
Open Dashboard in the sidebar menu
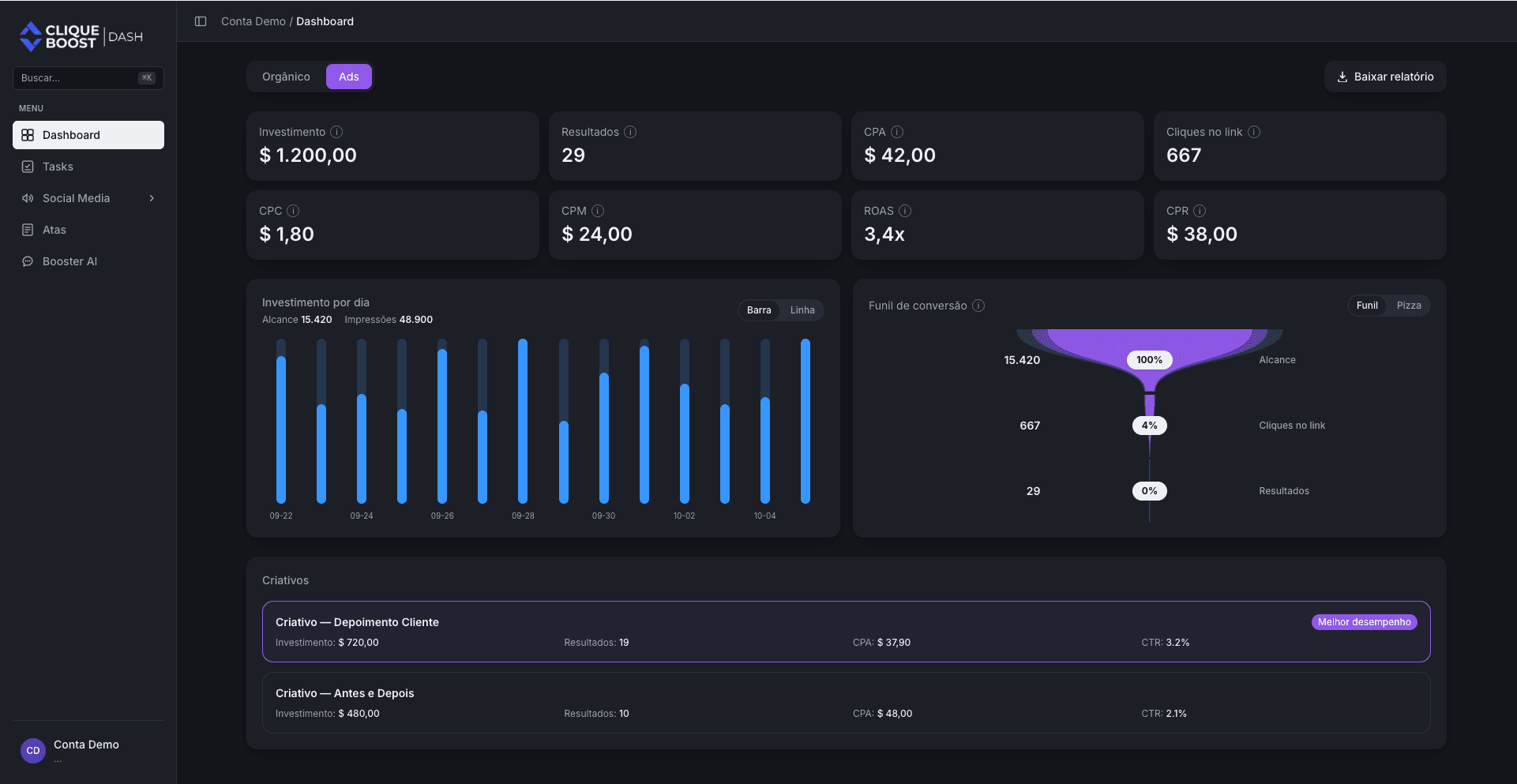point(88,135)
